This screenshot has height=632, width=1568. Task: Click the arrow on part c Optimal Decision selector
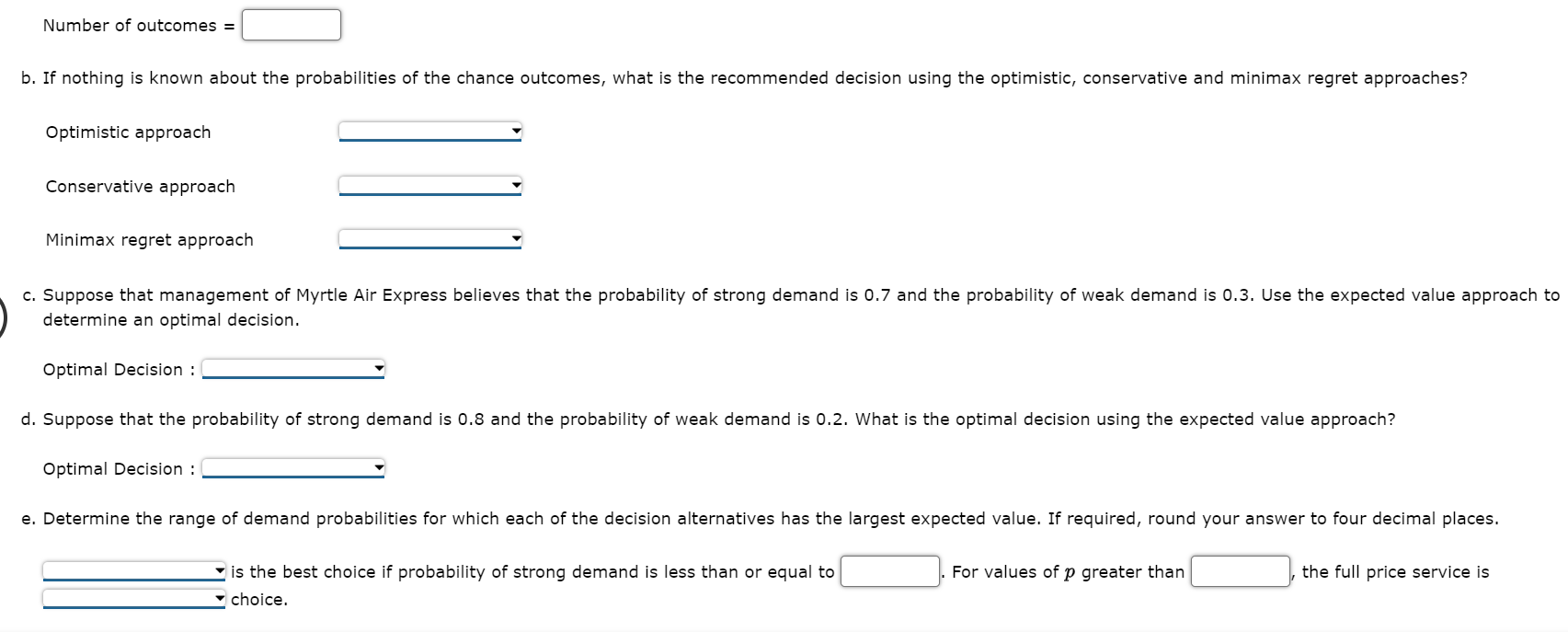375,369
